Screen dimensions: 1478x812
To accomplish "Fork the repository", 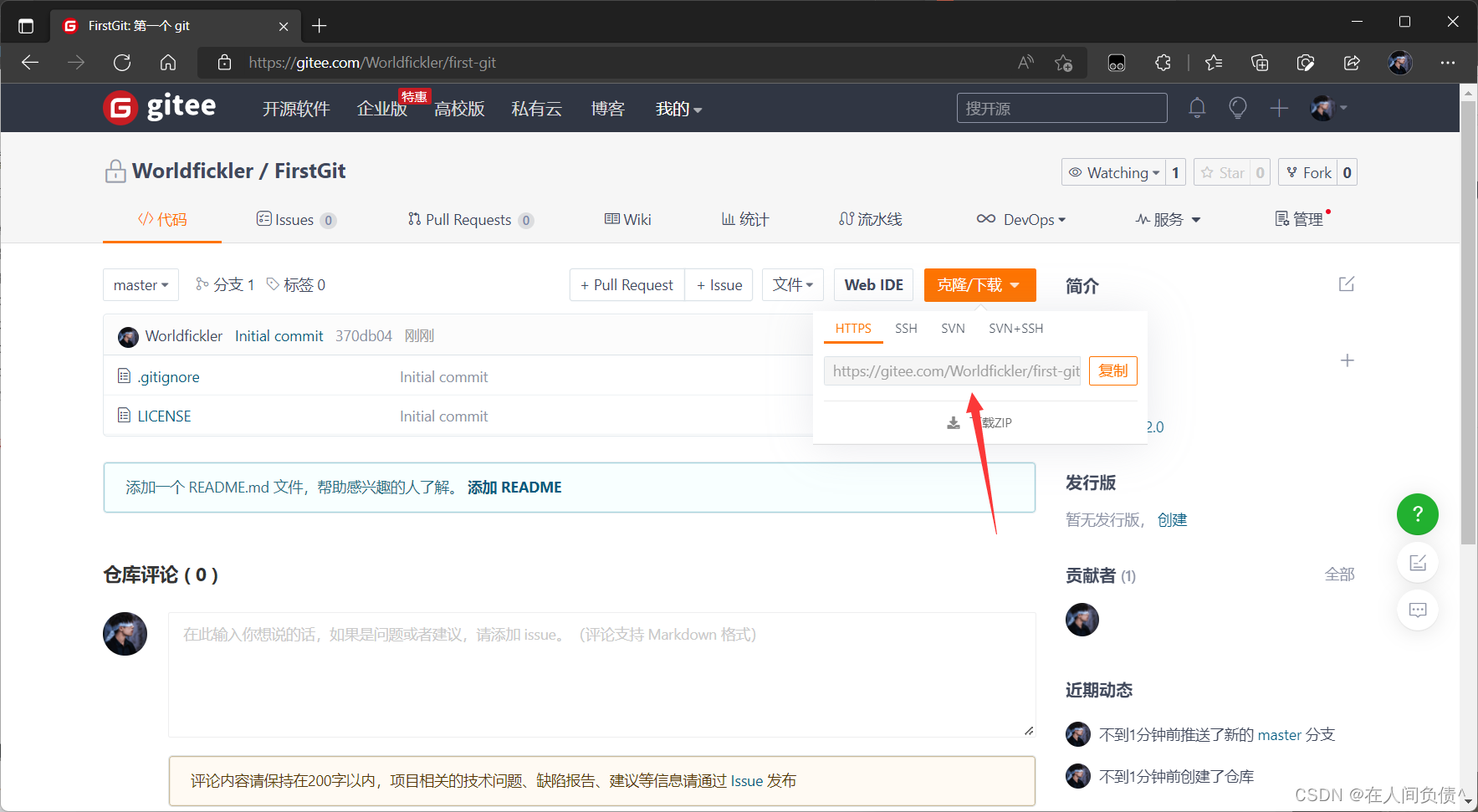I will pyautogui.click(x=1309, y=172).
